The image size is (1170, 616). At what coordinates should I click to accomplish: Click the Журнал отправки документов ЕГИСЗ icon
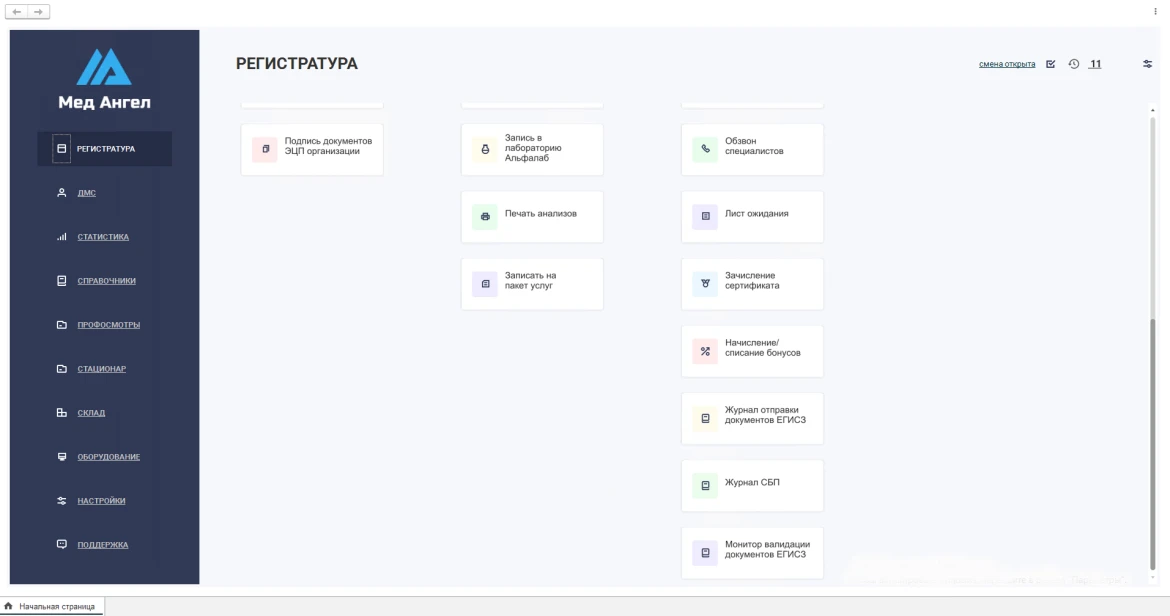(705, 418)
